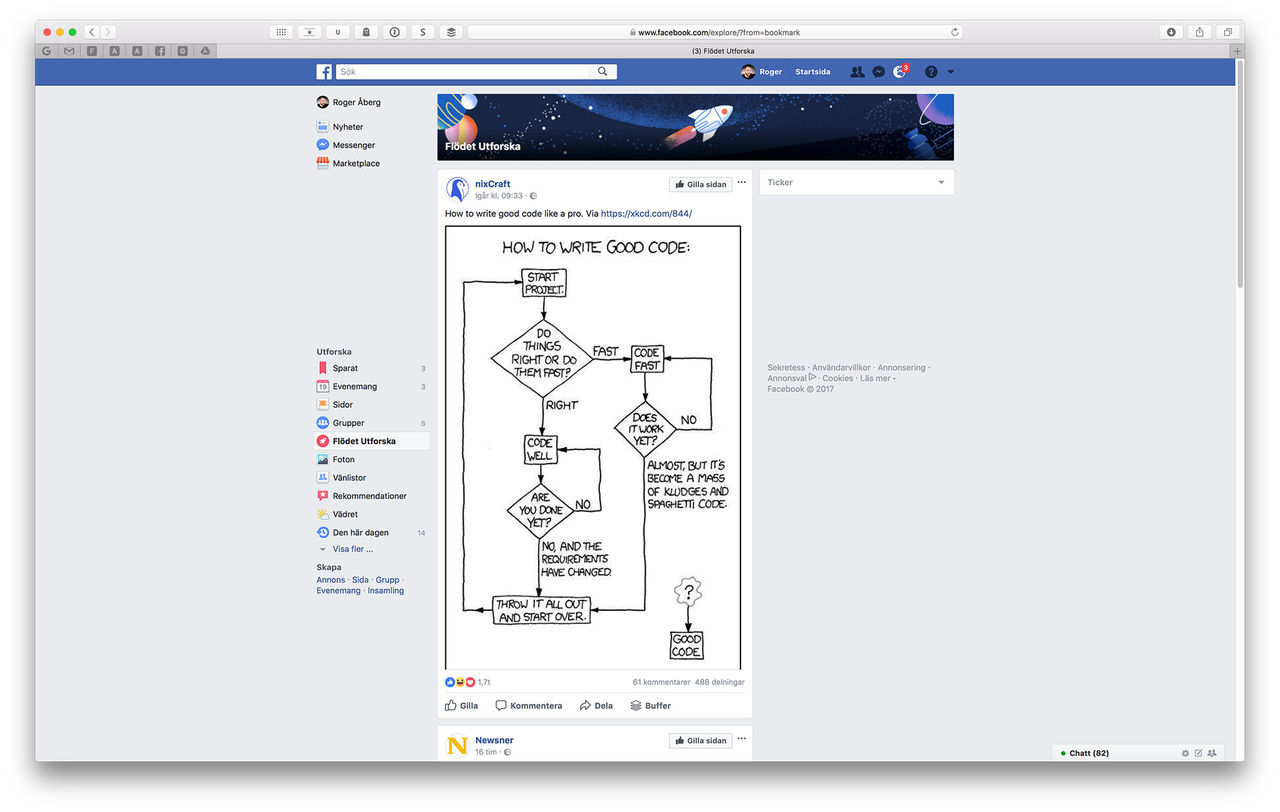Open the quick help question mark icon
This screenshot has width=1280, height=812.
click(931, 72)
